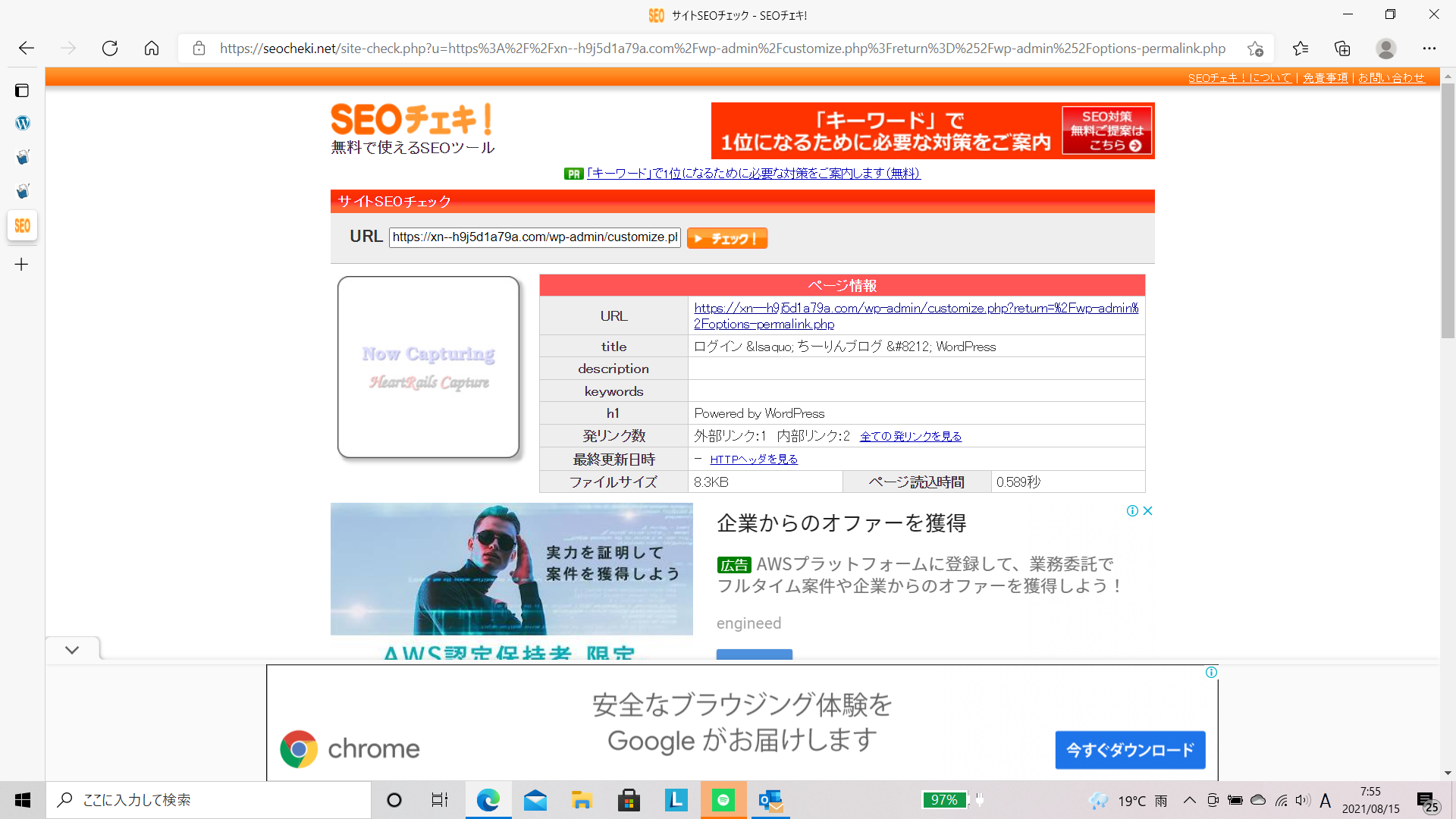The image size is (1456, 819).
Task: Click the red keyword ranking banner ad
Action: [933, 130]
